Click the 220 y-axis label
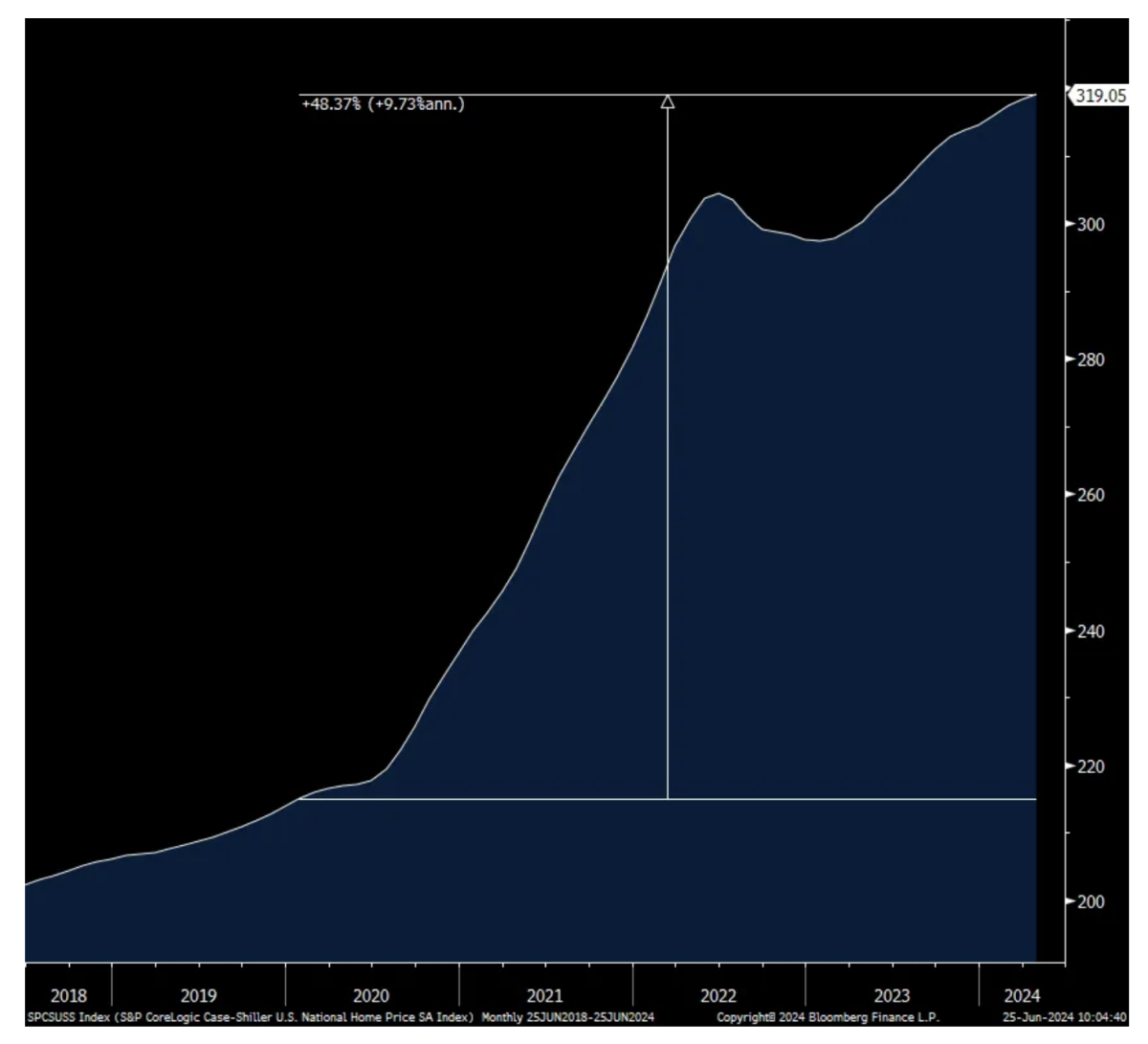Screen dimensions: 1148x1044 point(1090,766)
